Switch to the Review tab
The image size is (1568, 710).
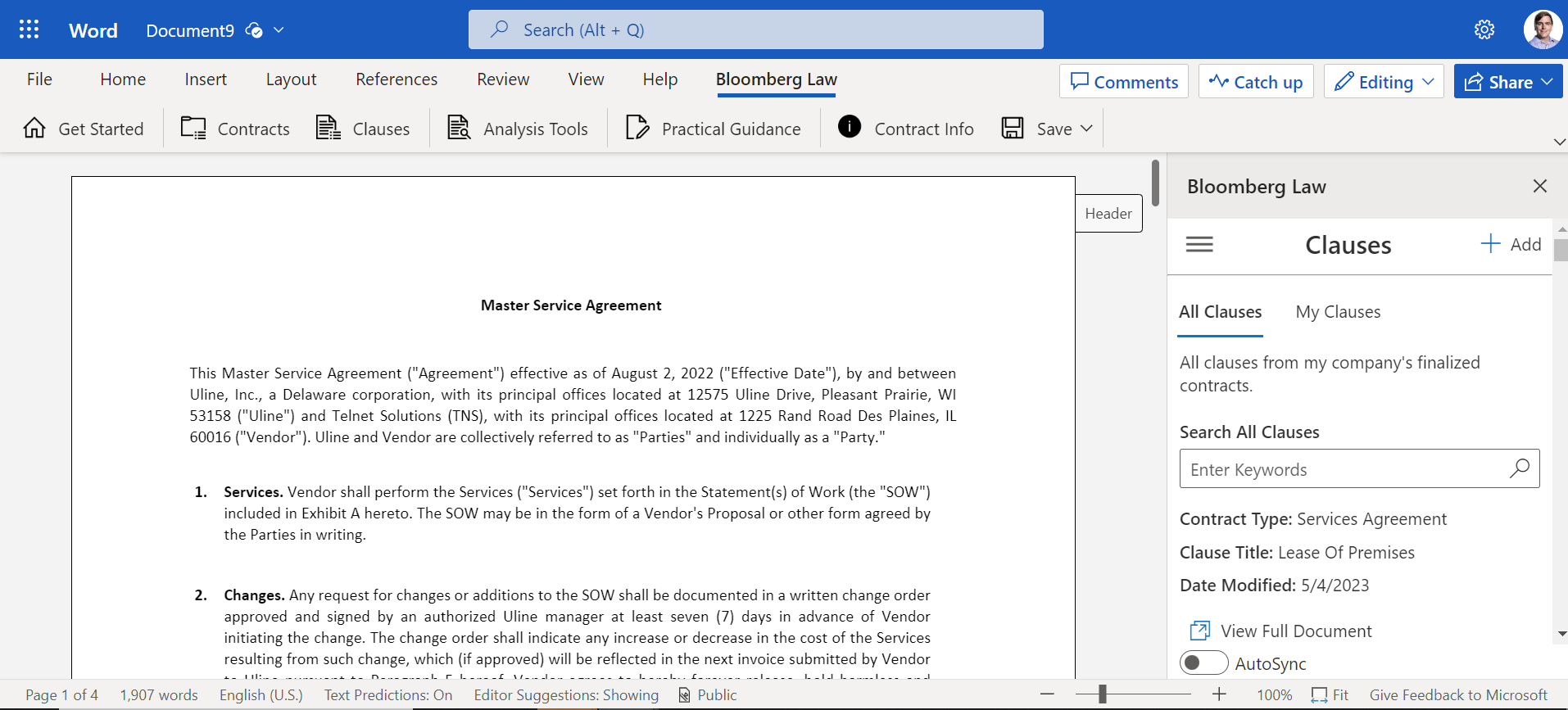[x=503, y=79]
